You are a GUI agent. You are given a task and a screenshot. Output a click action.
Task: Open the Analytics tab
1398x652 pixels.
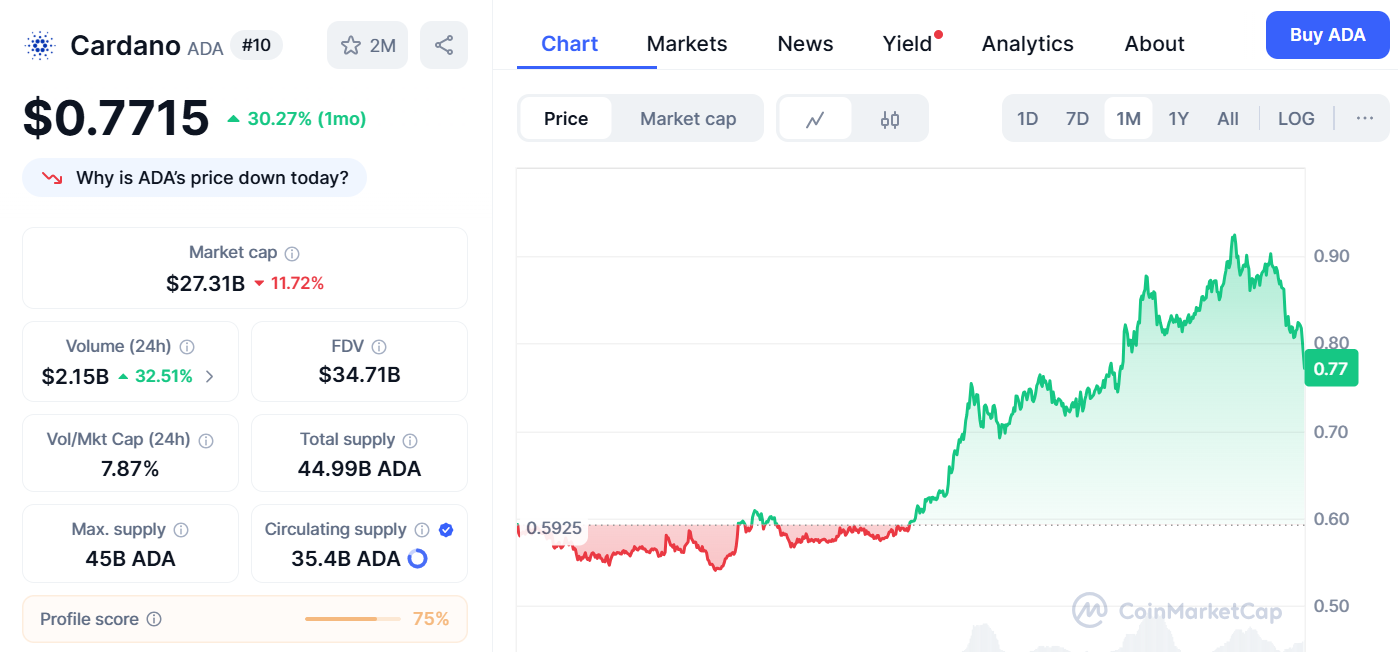[1027, 44]
